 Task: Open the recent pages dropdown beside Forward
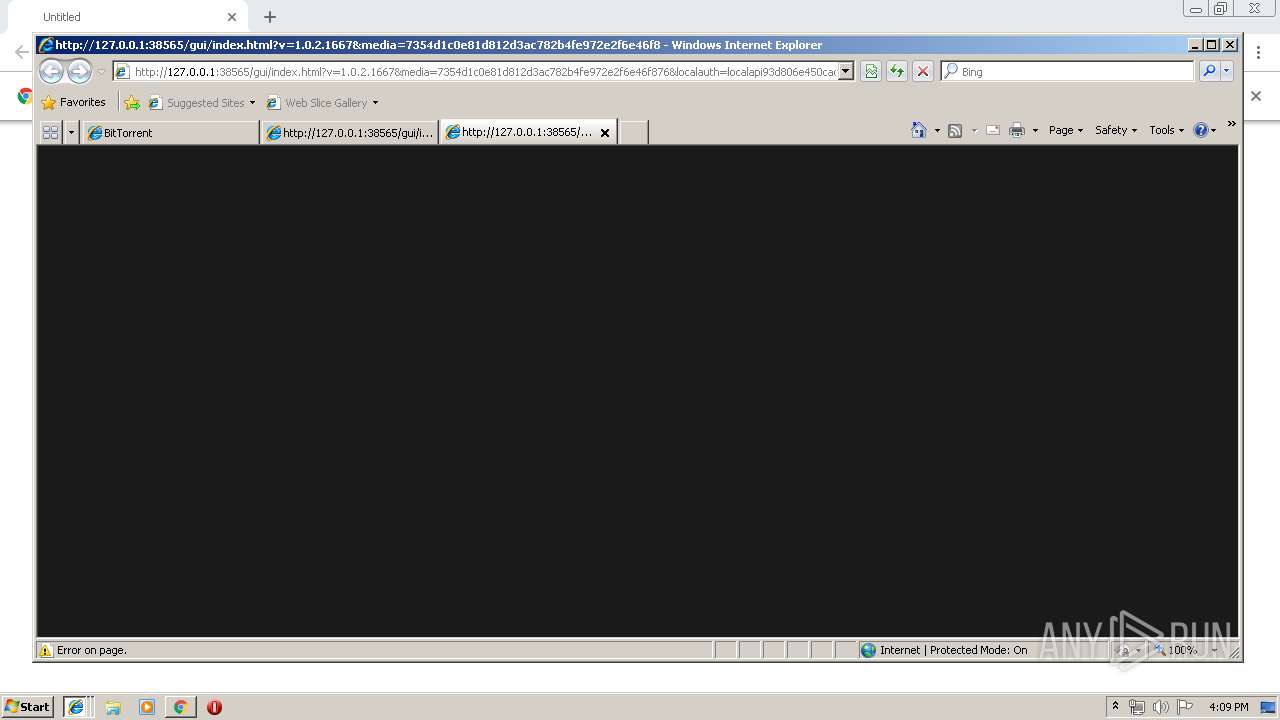coord(101,72)
